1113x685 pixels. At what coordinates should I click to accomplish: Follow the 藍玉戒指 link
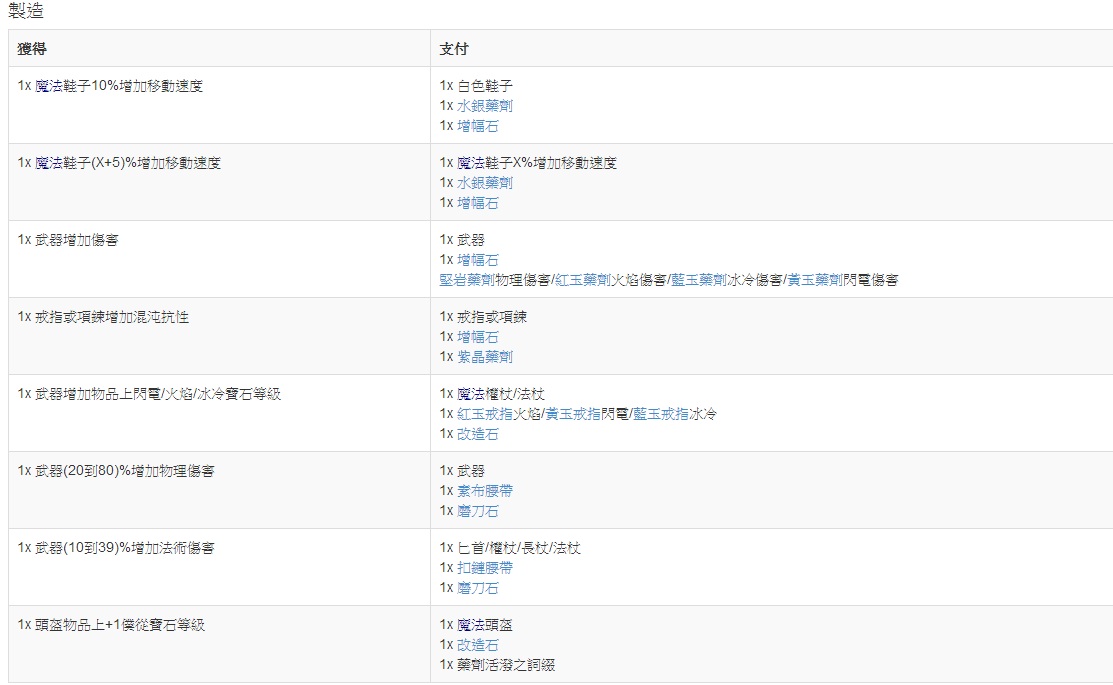(661, 414)
